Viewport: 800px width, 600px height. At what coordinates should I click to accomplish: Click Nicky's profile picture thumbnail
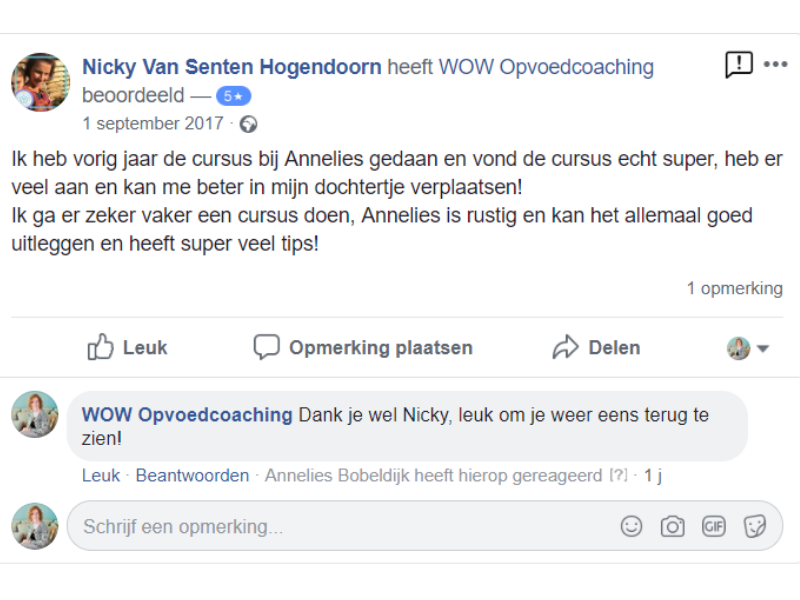pos(40,82)
